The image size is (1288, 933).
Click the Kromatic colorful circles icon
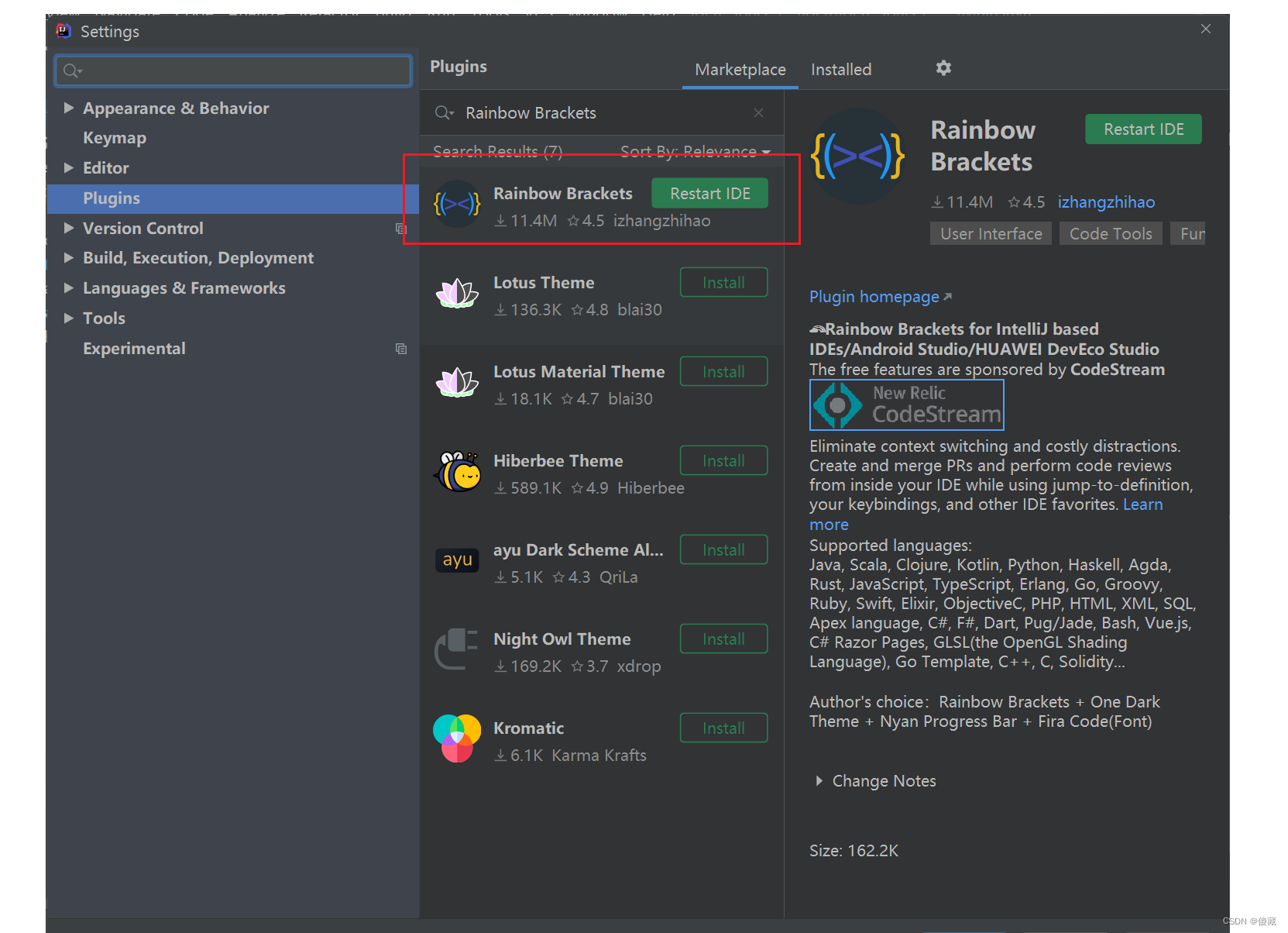pos(457,738)
